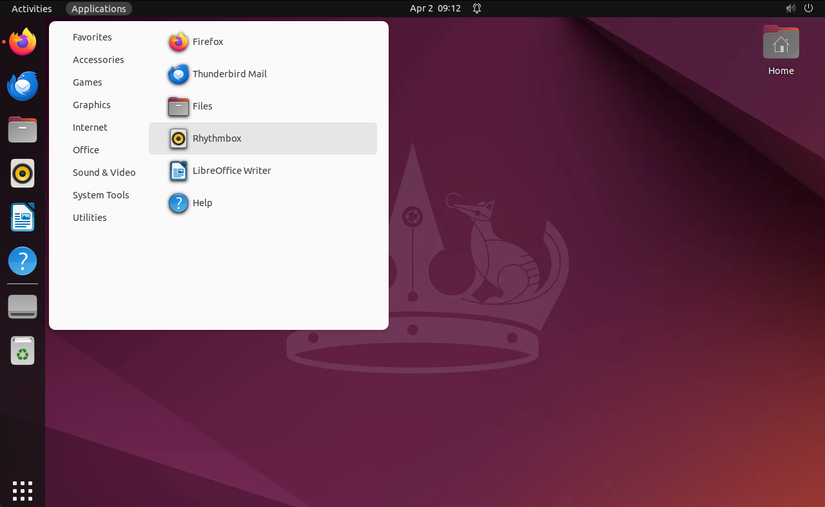Click the notification bell icon
The height and width of the screenshot is (507, 825).
477,8
